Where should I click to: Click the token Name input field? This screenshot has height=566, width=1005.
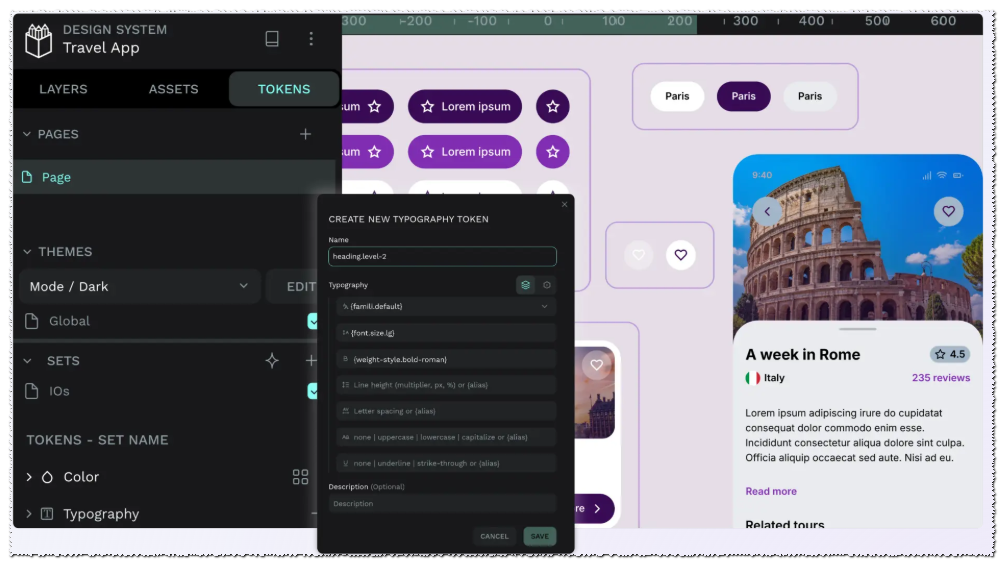click(x=442, y=256)
